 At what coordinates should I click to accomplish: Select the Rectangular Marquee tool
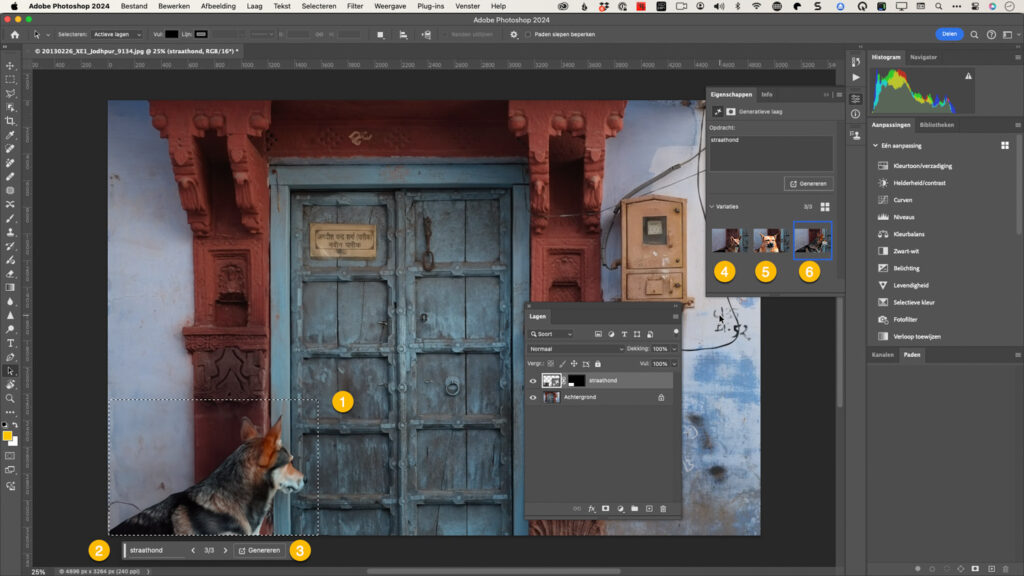coord(10,80)
